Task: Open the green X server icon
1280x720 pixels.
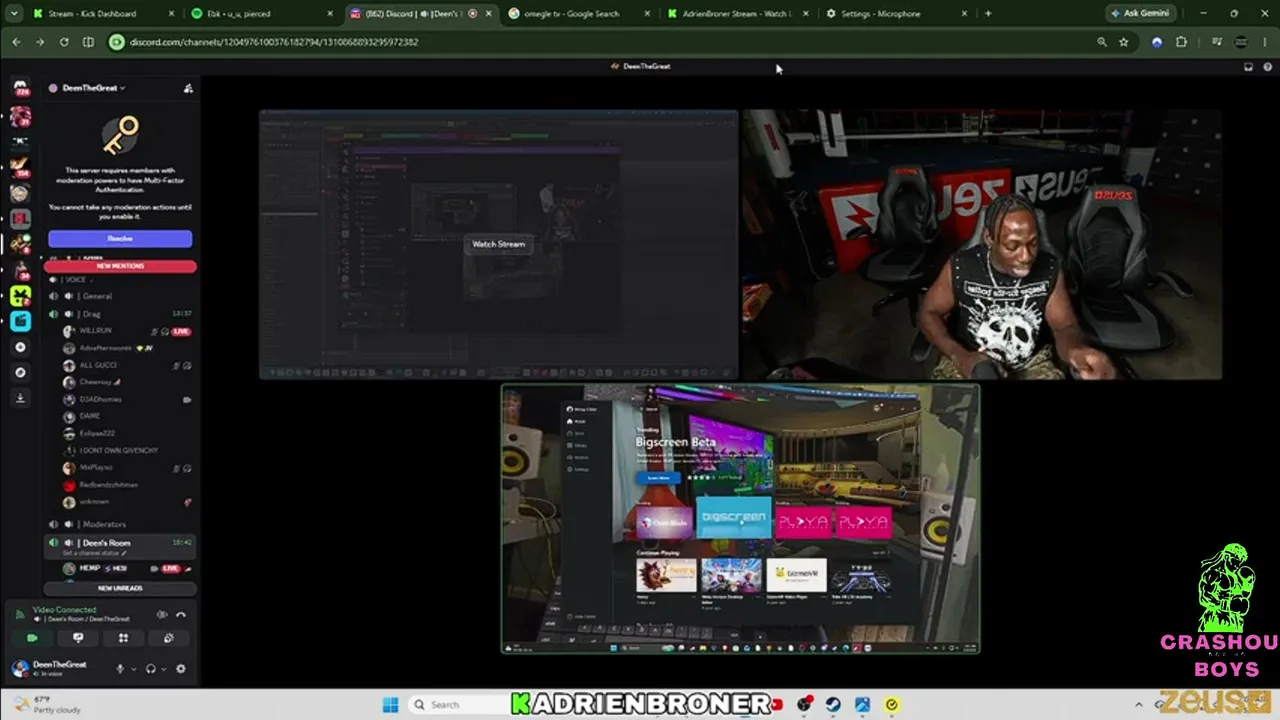Action: click(x=21, y=295)
